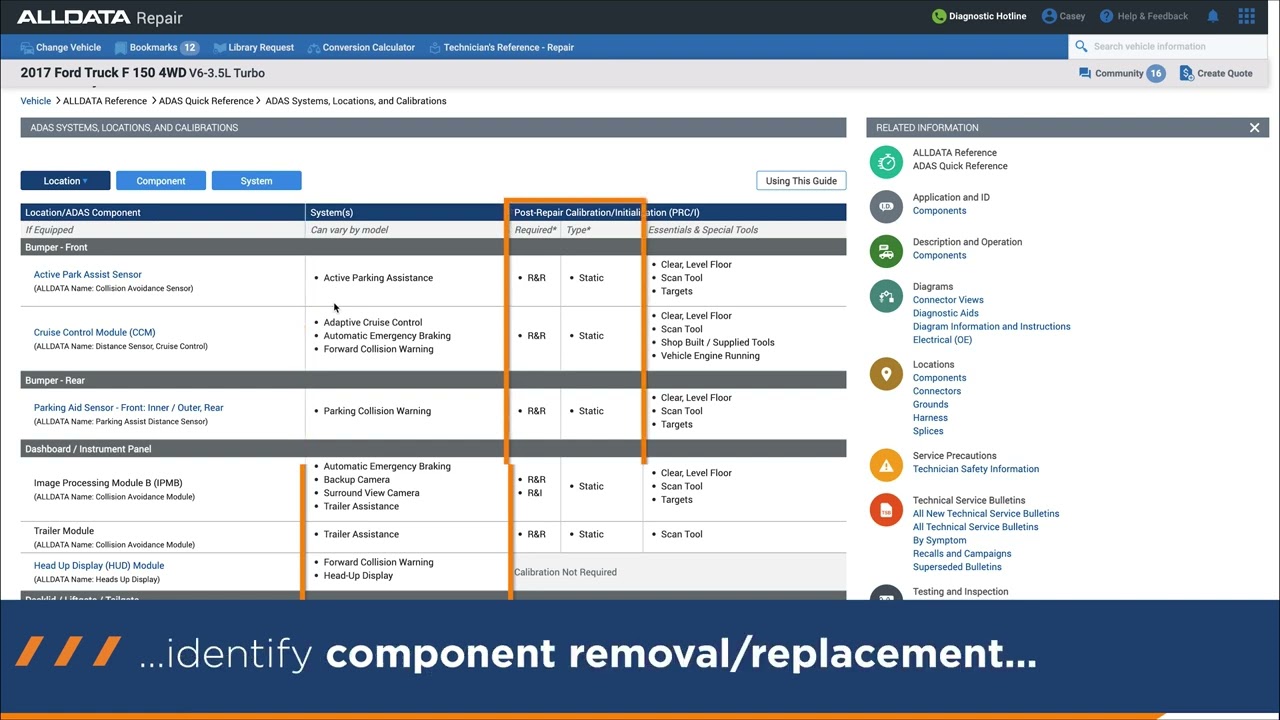Image resolution: width=1280 pixels, height=720 pixels.
Task: Click the Community 16 badge count
Action: pyautogui.click(x=1156, y=73)
